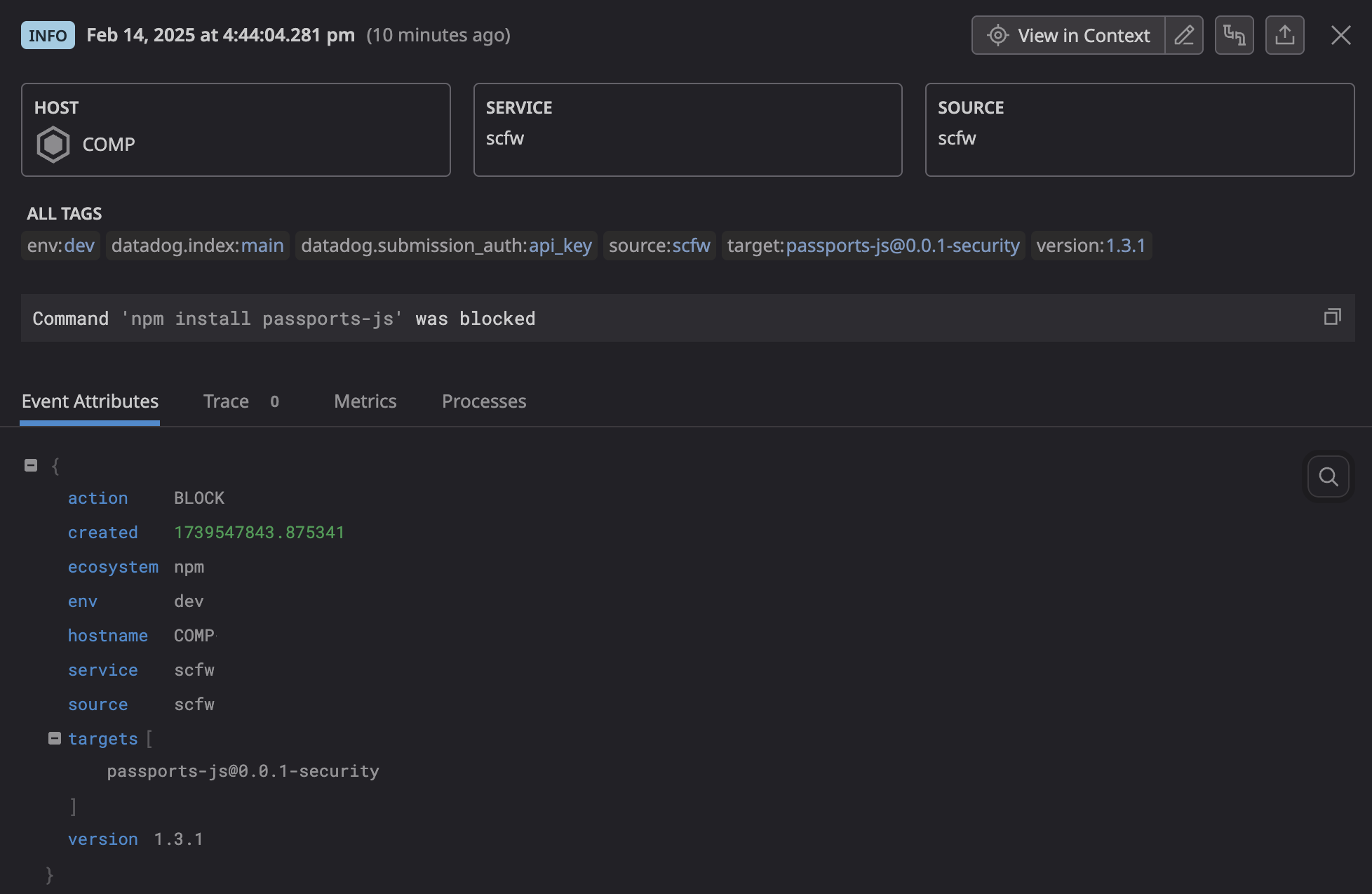Click the View in Context target icon
This screenshot has height=894, width=1372.
click(997, 35)
